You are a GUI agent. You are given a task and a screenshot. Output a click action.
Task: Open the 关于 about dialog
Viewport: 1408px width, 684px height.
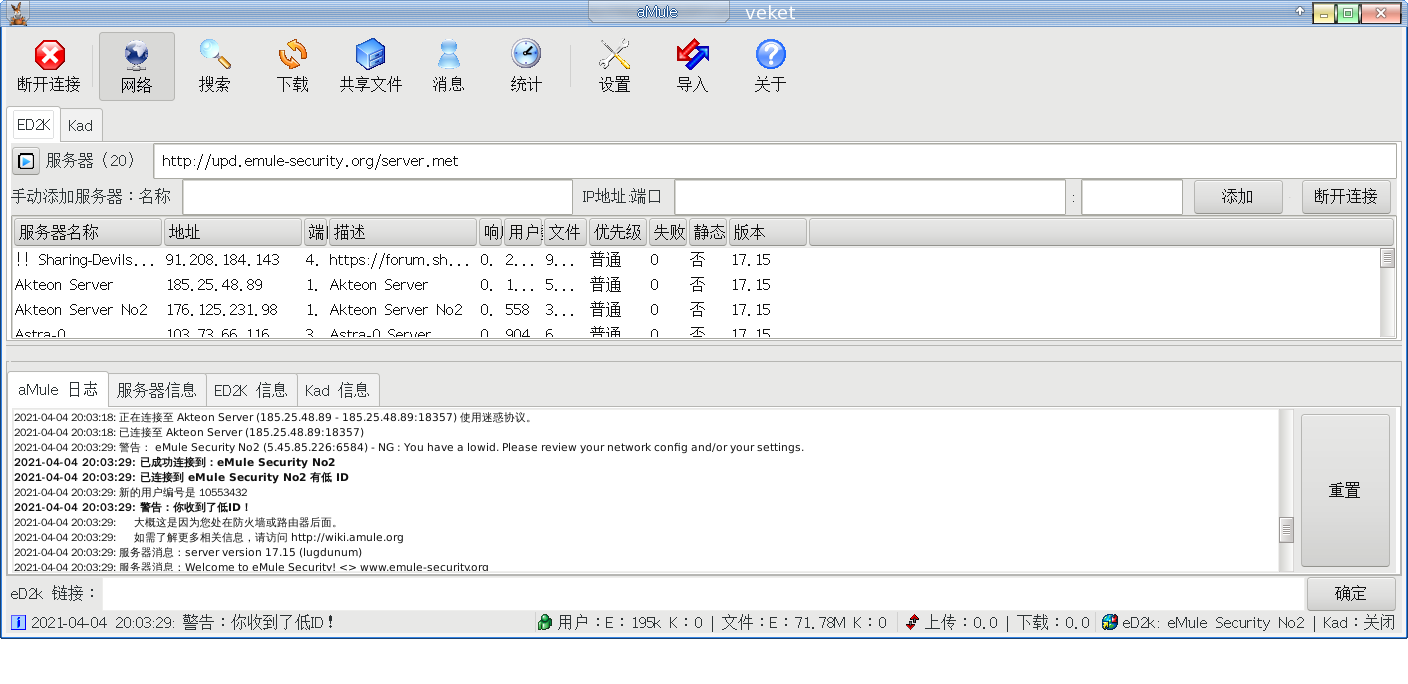click(x=771, y=67)
